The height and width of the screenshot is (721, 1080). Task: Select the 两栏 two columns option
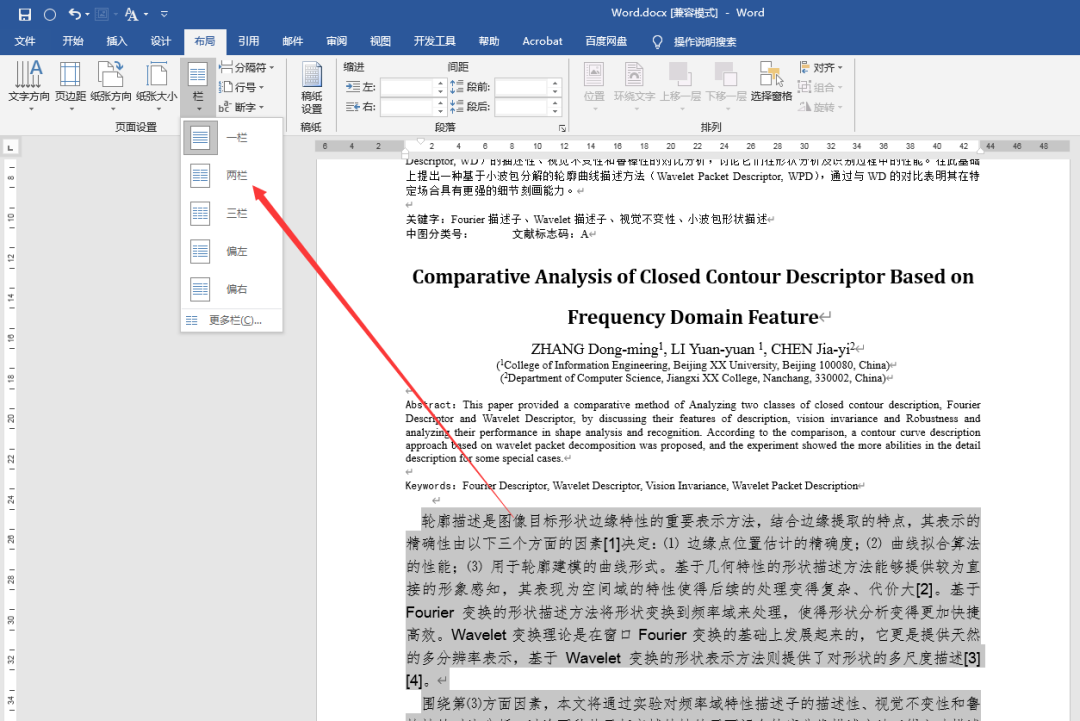[x=232, y=176]
